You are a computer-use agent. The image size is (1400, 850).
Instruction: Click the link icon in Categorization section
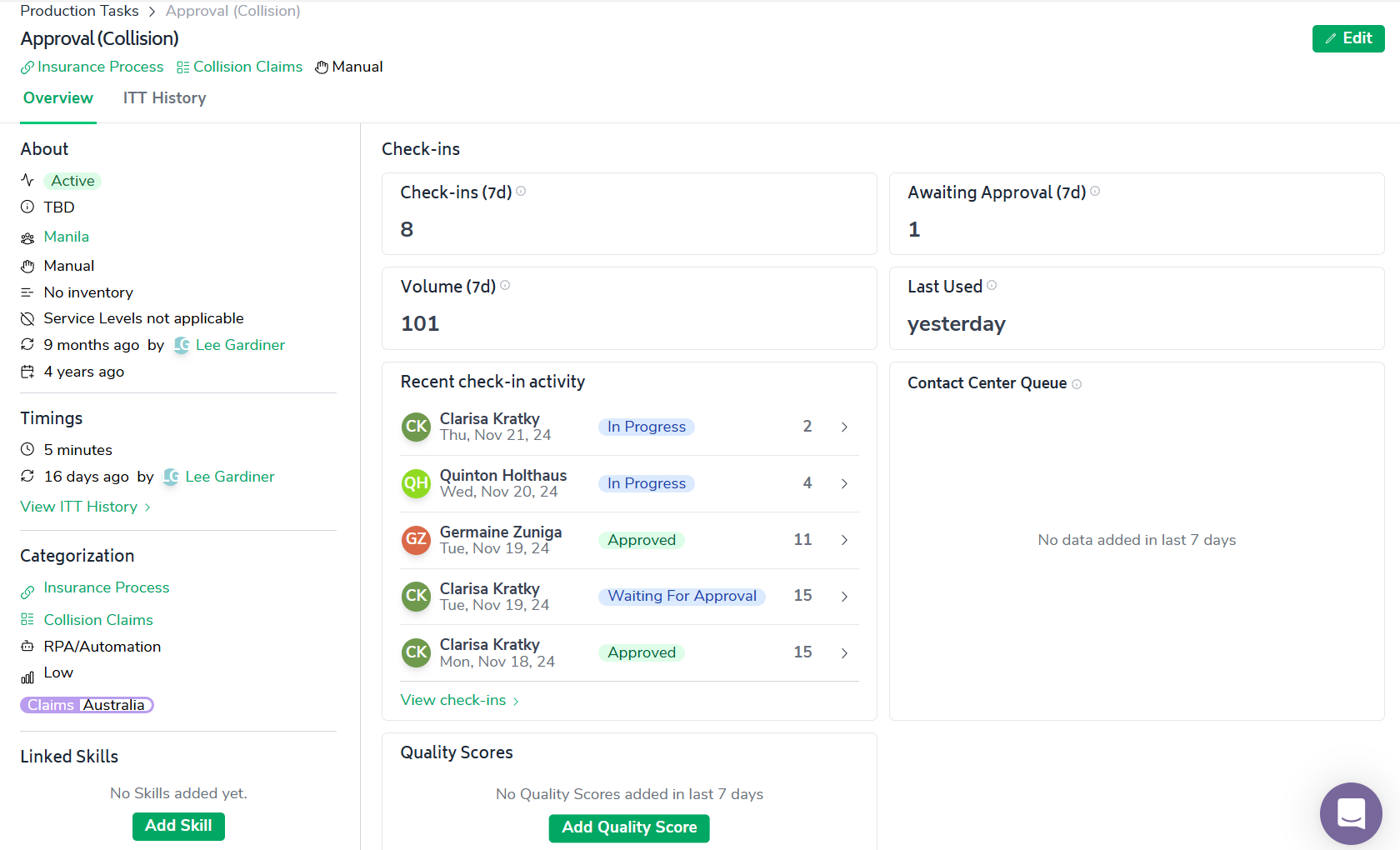(27, 592)
